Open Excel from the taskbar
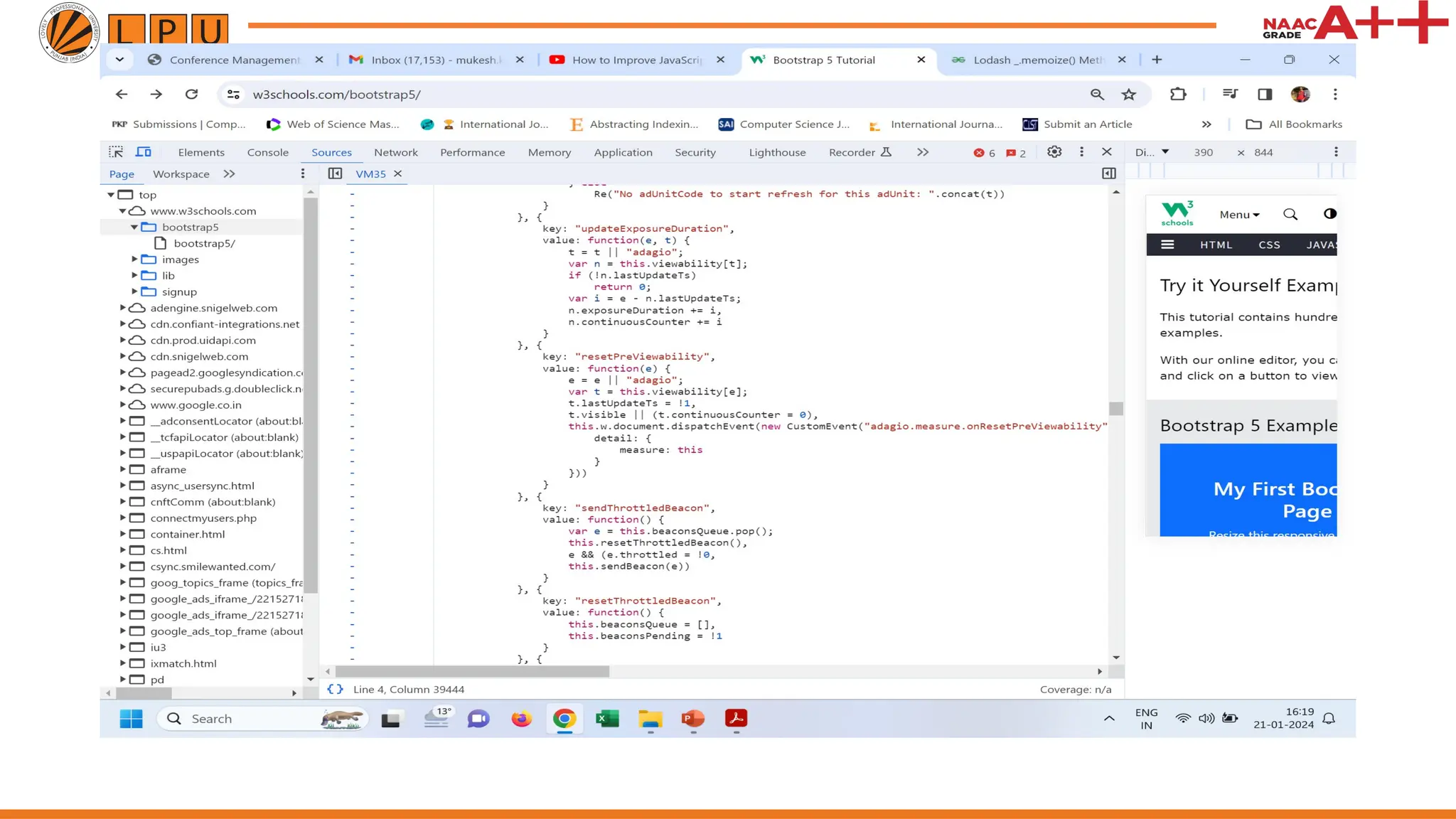The height and width of the screenshot is (819, 1456). point(607,719)
